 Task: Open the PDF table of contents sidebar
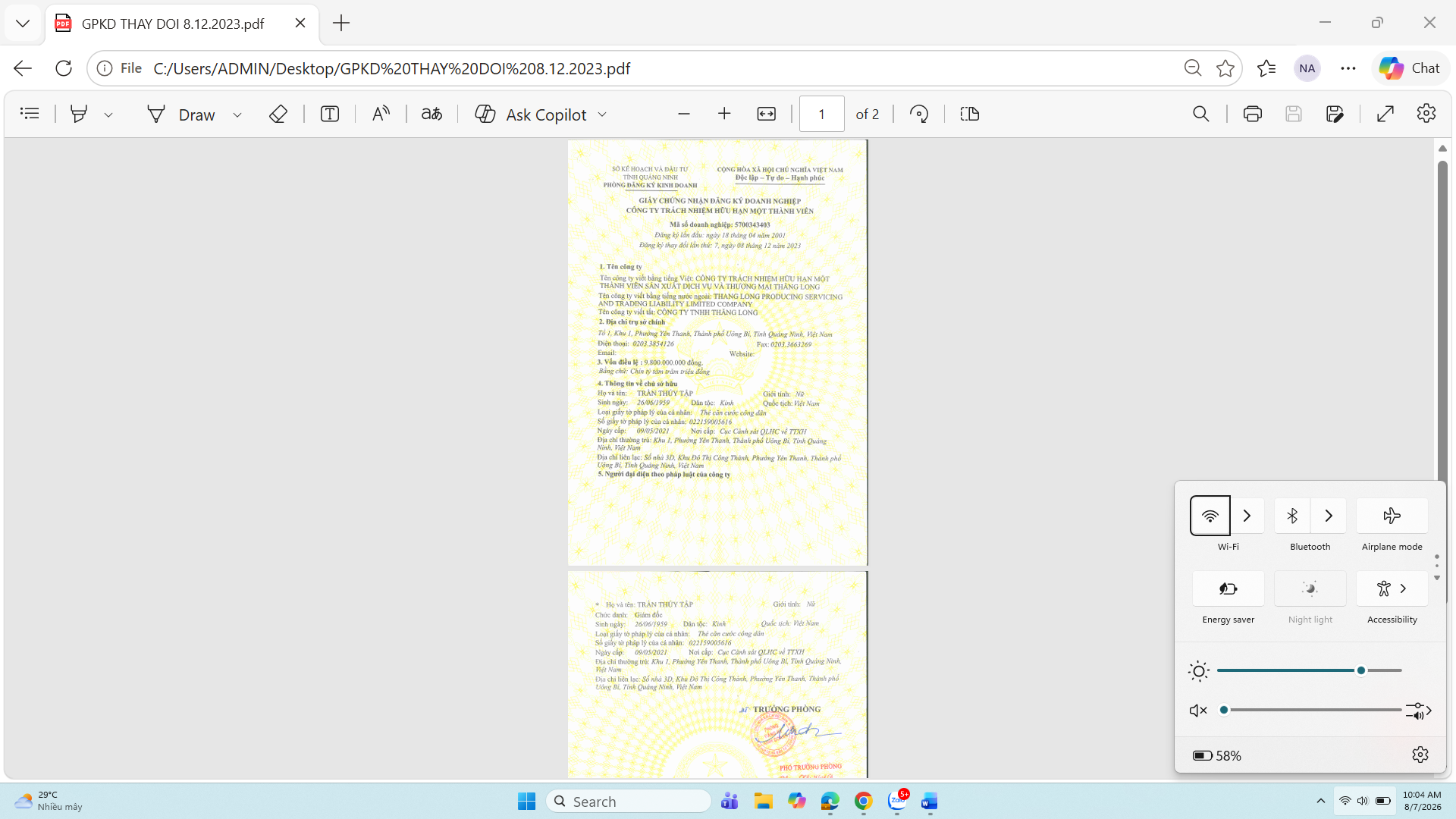[x=30, y=114]
